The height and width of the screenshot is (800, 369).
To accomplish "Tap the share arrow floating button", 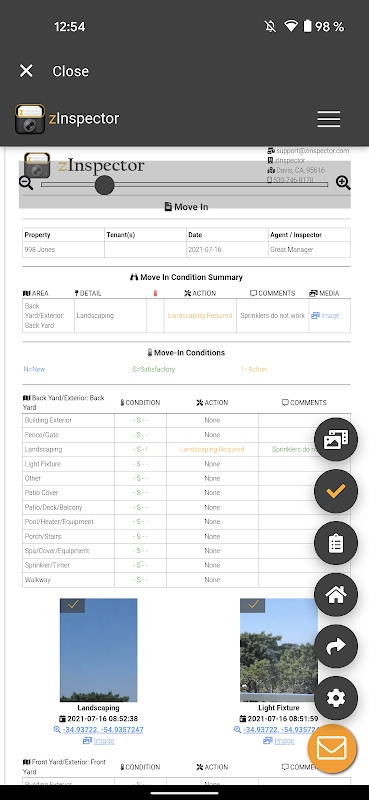I will click(x=336, y=646).
